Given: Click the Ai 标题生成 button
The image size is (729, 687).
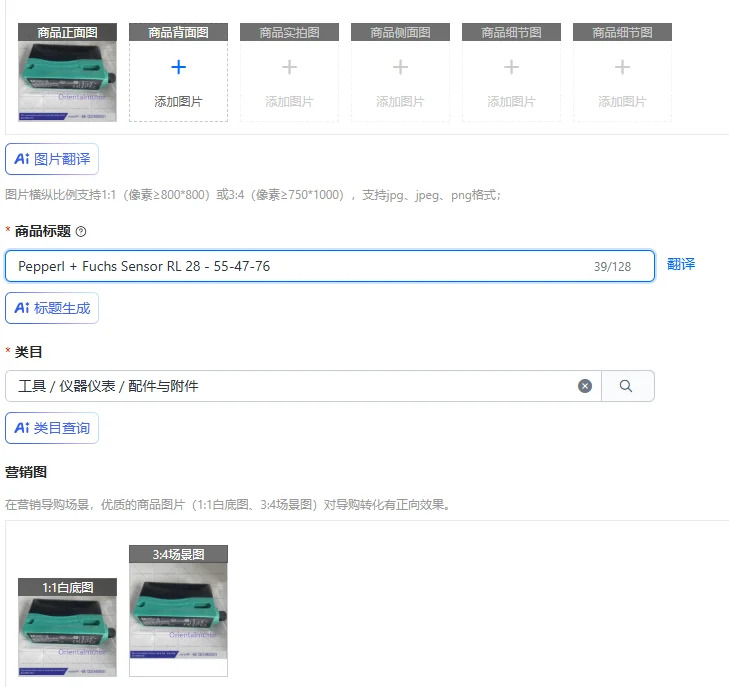Looking at the screenshot, I should [52, 308].
